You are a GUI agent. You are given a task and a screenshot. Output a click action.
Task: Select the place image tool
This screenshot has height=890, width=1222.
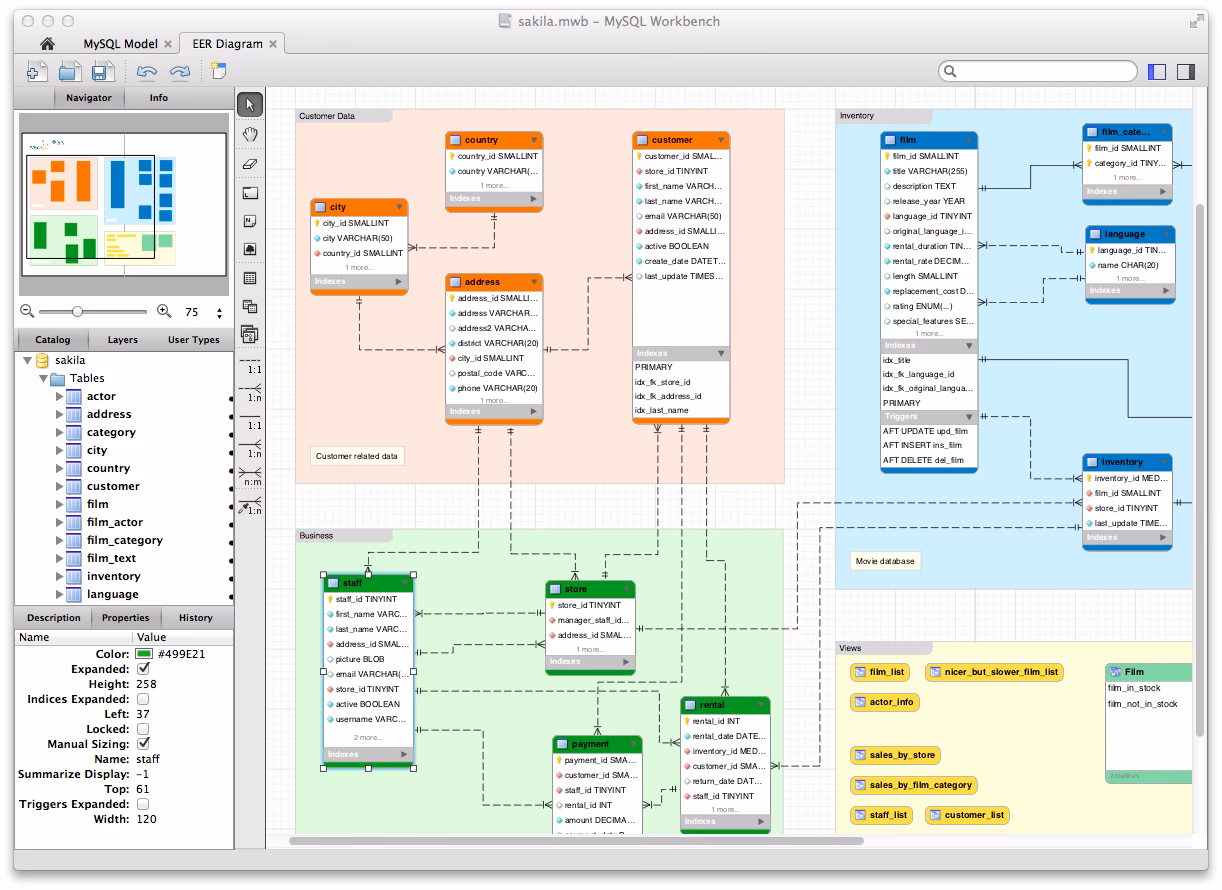[x=250, y=250]
